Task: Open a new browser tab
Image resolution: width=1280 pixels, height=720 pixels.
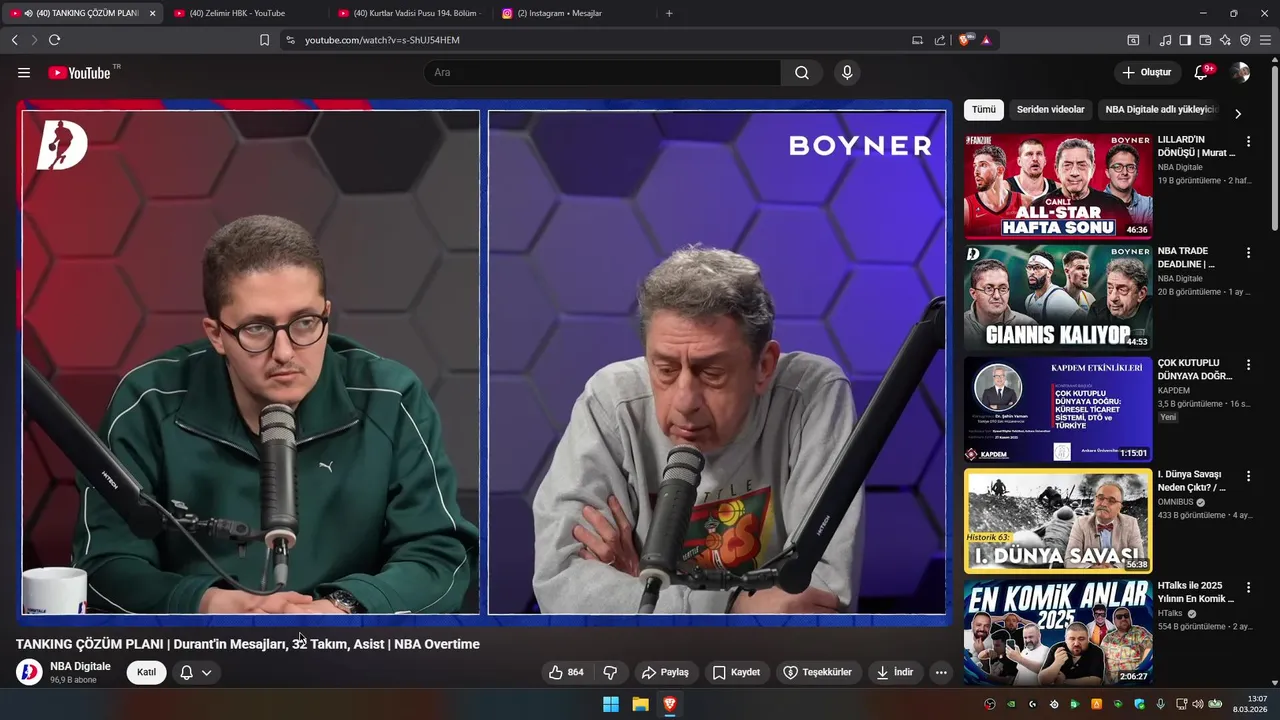Action: tap(669, 13)
